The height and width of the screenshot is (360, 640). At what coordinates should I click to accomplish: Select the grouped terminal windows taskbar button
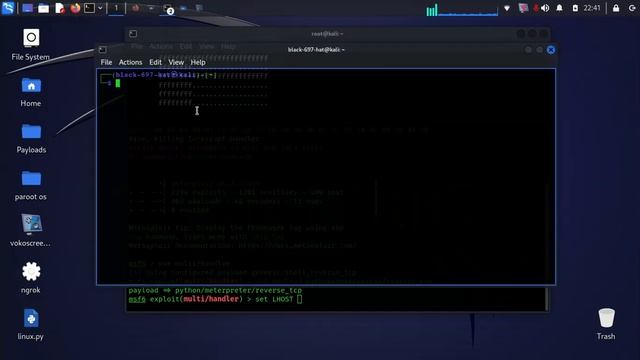point(168,9)
